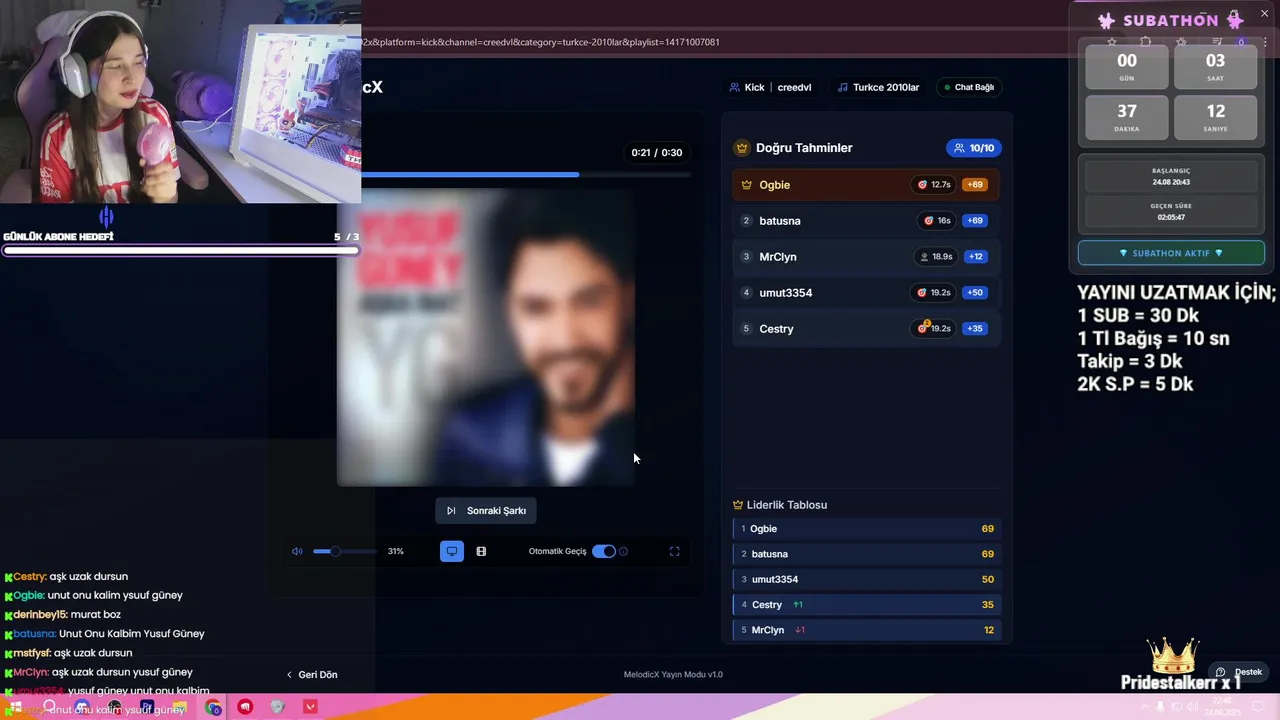Click the MelodicX Yayın Modu v1.0 text
Screen dimensions: 1280x720
point(673,675)
